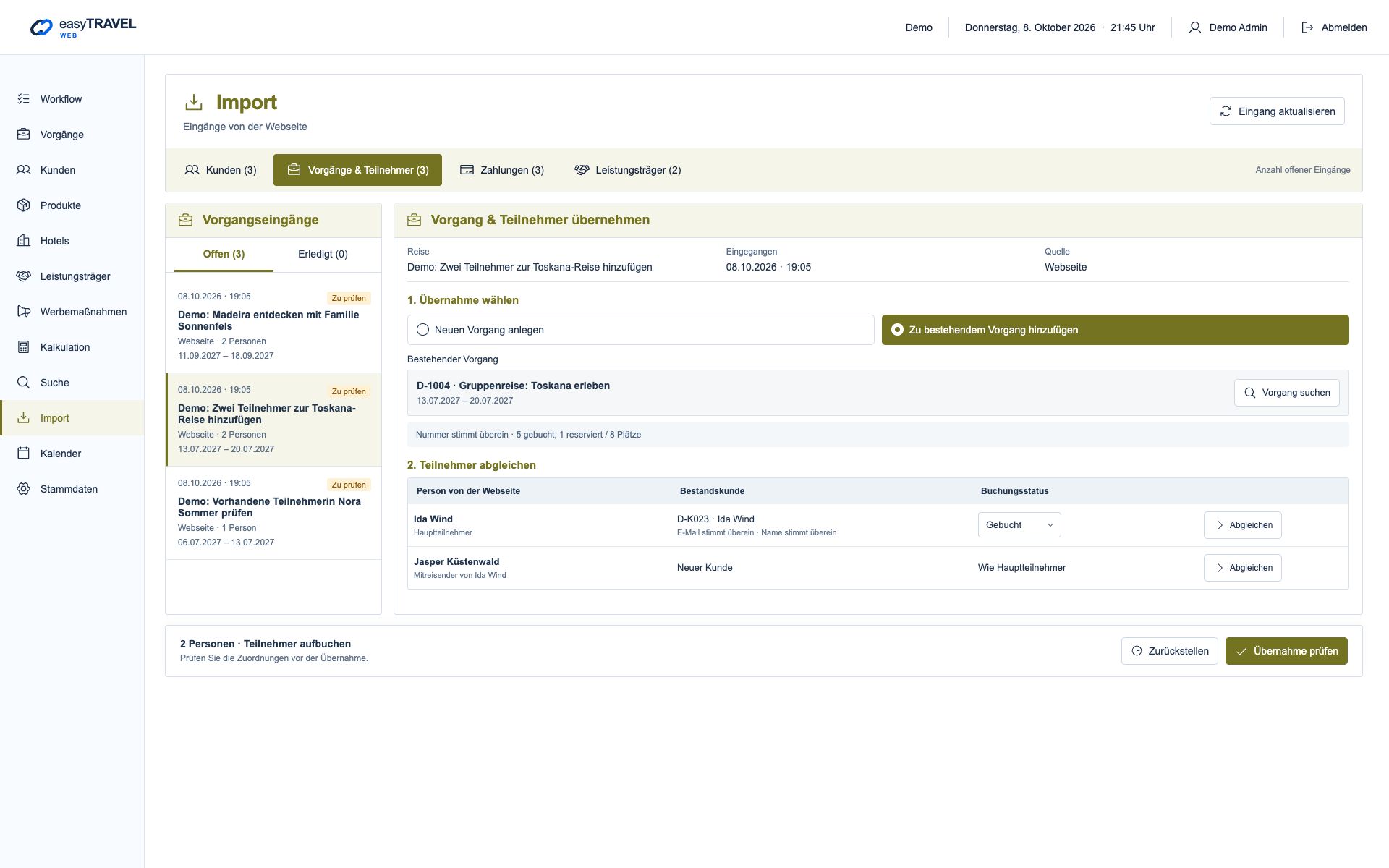Click the Abmelden logout arrow icon
The height and width of the screenshot is (868, 1389).
pyautogui.click(x=1307, y=27)
